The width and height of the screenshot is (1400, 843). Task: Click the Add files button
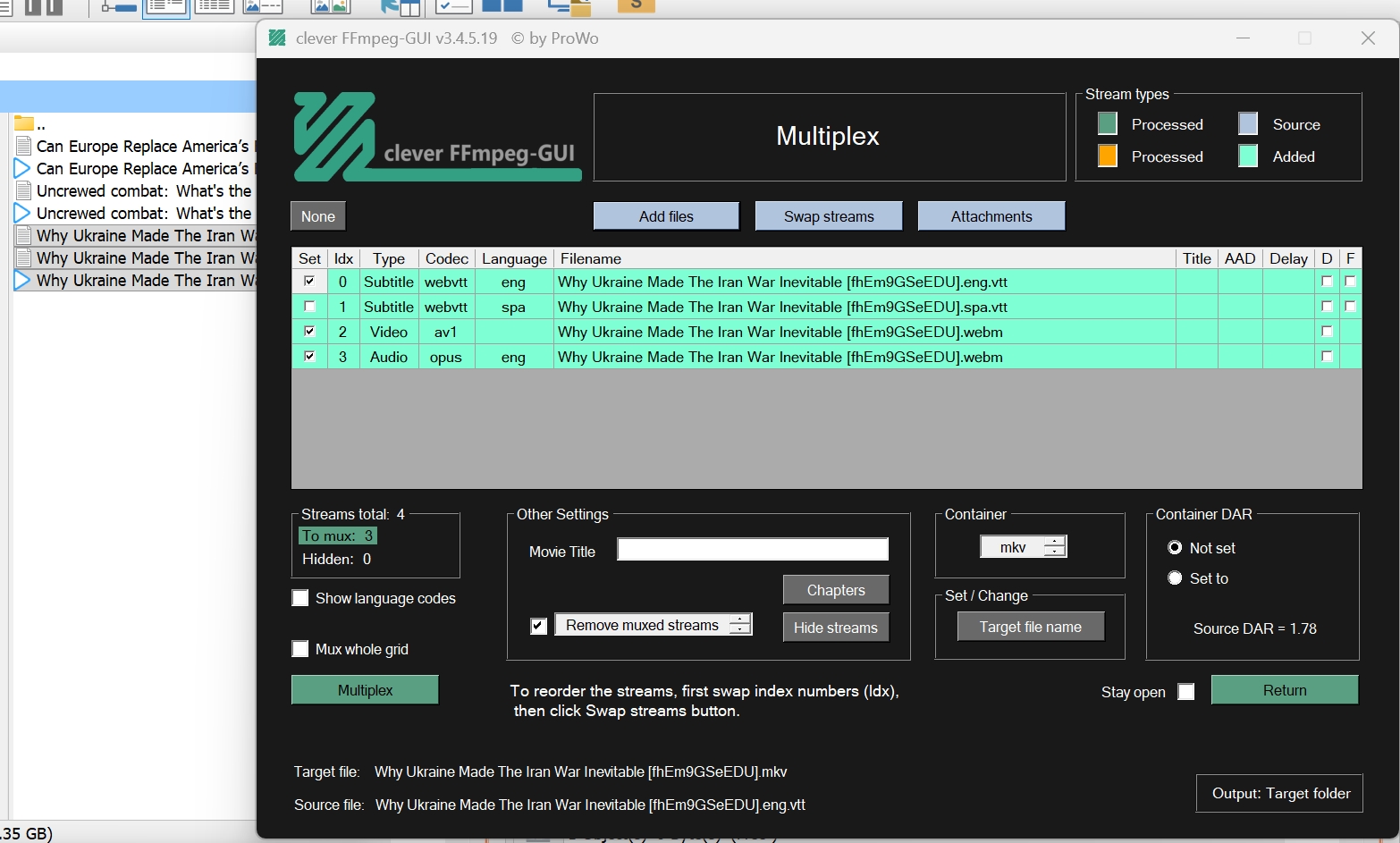(666, 216)
